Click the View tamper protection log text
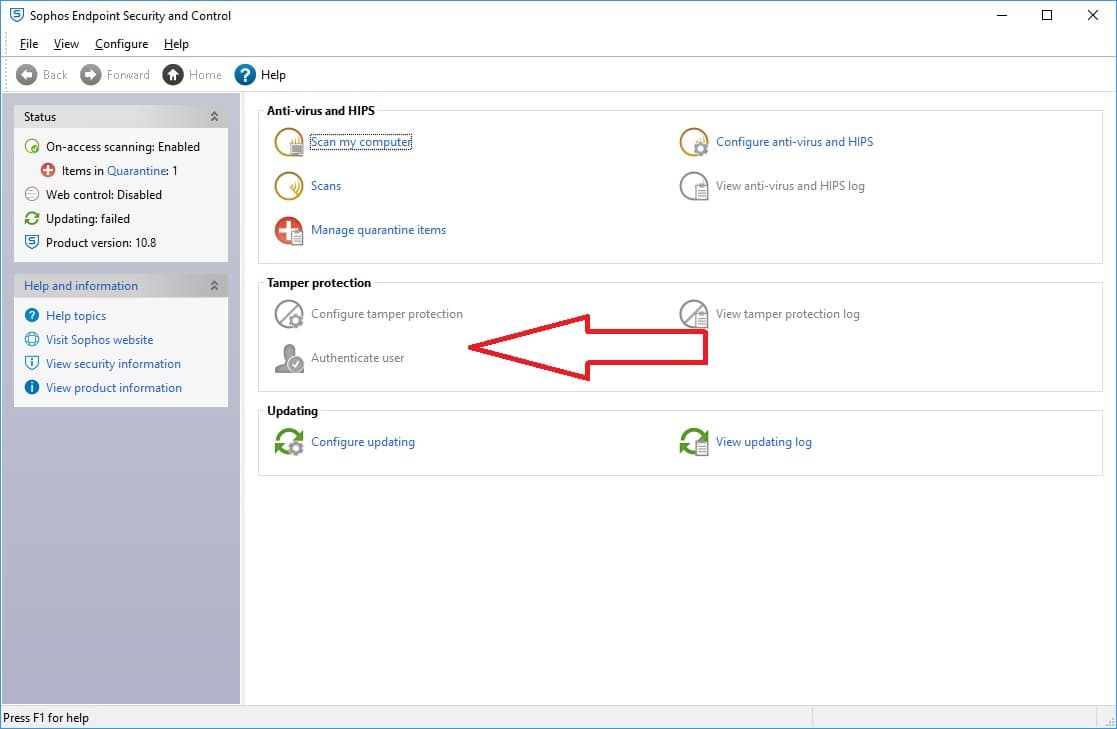This screenshot has width=1117, height=729. click(x=787, y=314)
